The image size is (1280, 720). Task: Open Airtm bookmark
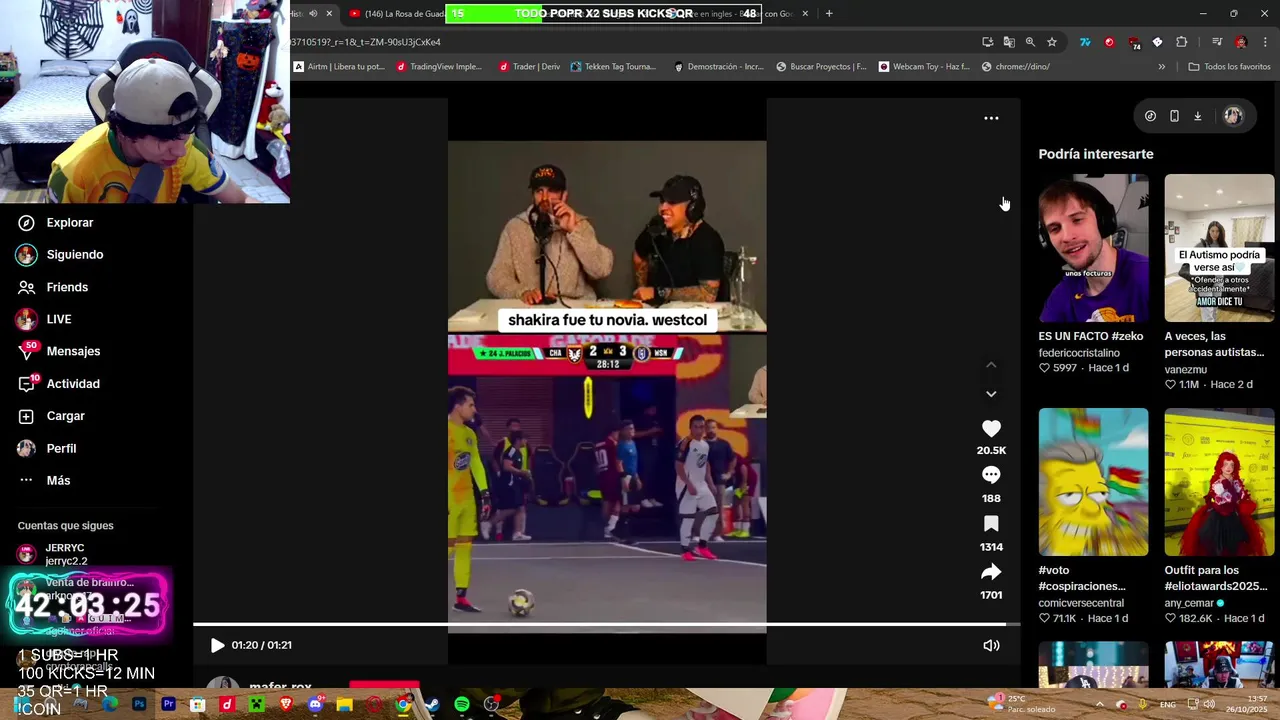point(339,67)
